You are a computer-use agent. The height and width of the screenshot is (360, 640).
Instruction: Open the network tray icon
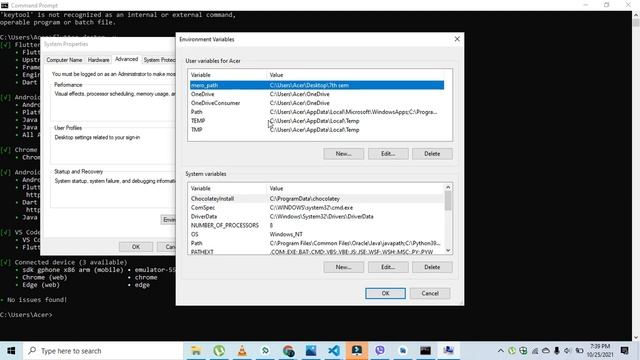[x=534, y=351]
